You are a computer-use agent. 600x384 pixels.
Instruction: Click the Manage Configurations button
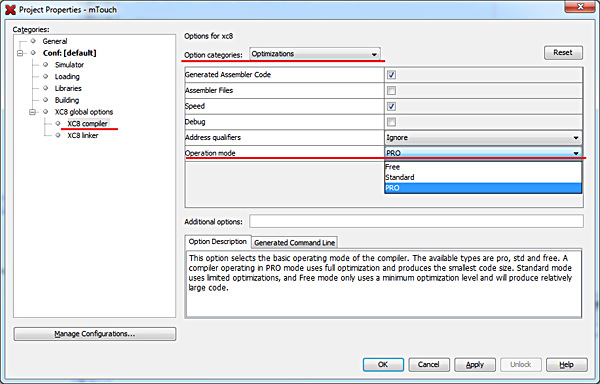point(95,334)
